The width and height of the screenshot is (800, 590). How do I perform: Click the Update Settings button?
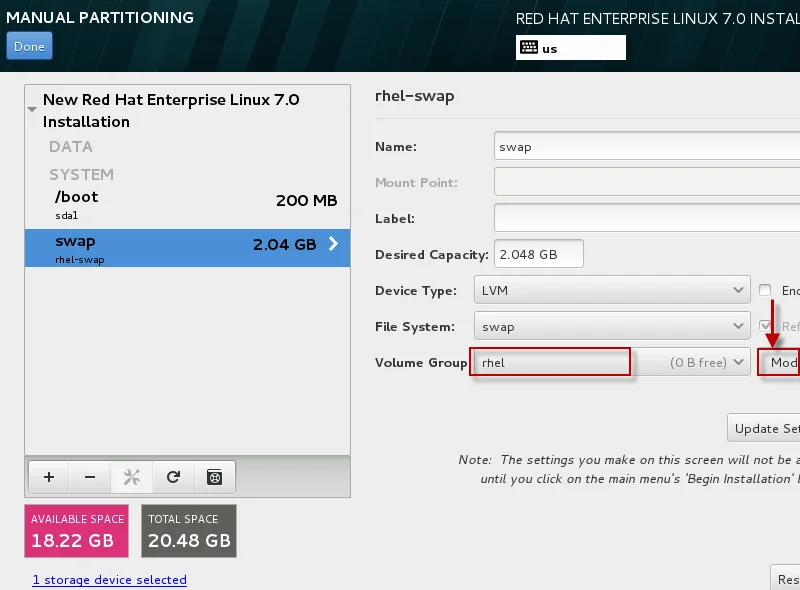[x=765, y=428]
